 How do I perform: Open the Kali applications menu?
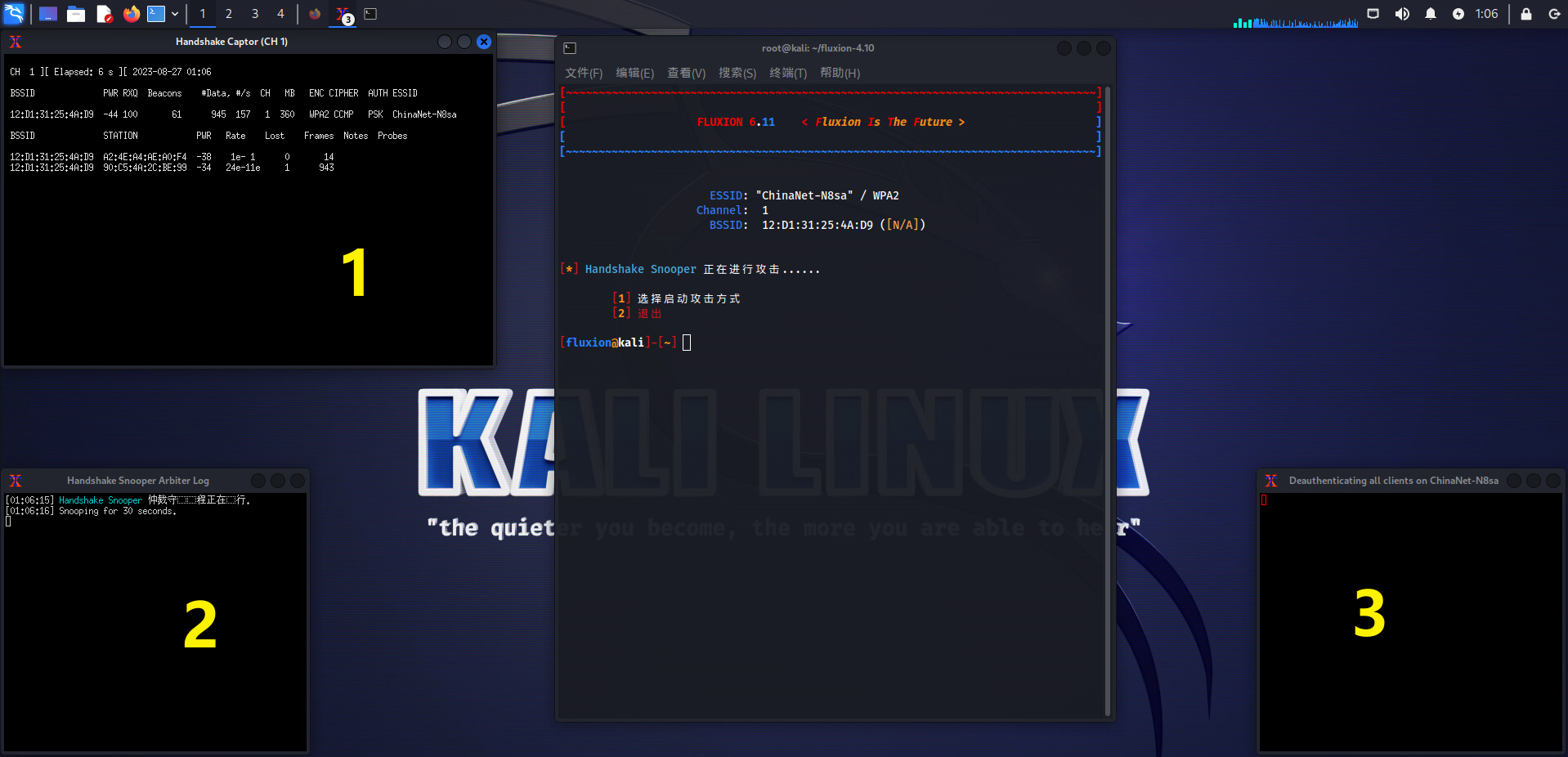coord(14,14)
